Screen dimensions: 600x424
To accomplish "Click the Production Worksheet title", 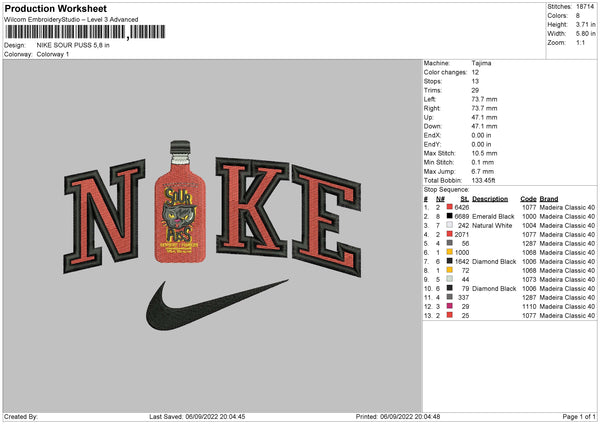I will 55,8.
